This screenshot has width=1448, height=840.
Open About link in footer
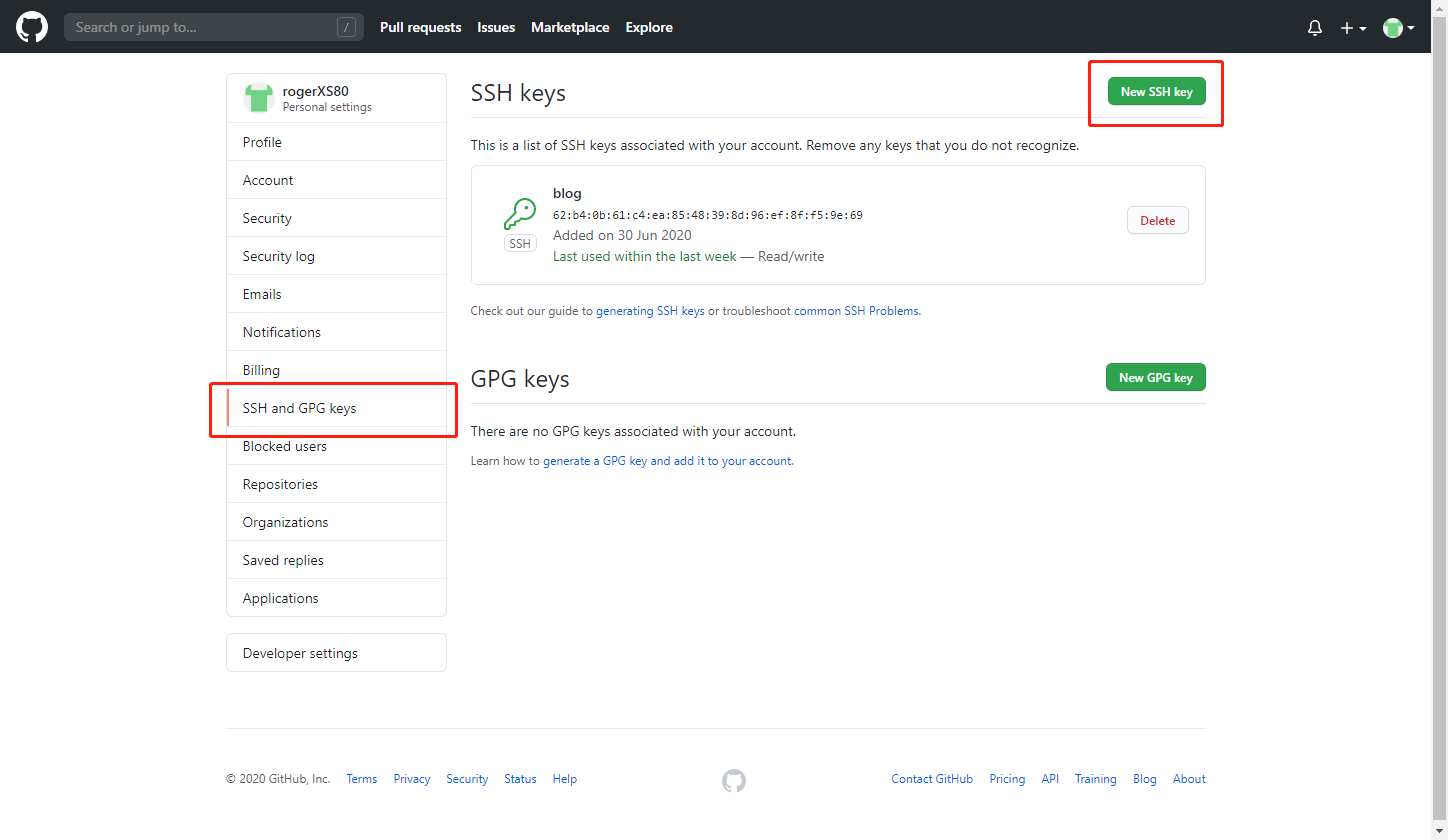(x=1189, y=779)
